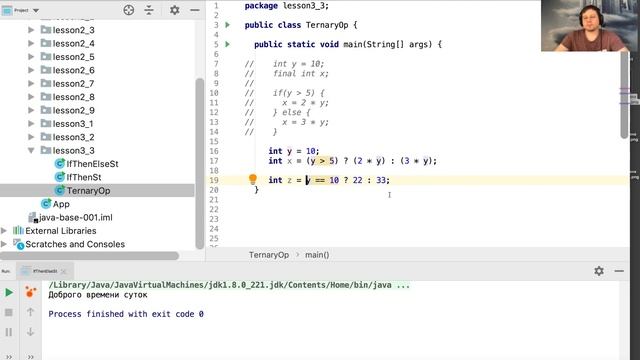The image size is (640, 360).
Task: Click the IfThenElseSt class icon
Action: 60,164
